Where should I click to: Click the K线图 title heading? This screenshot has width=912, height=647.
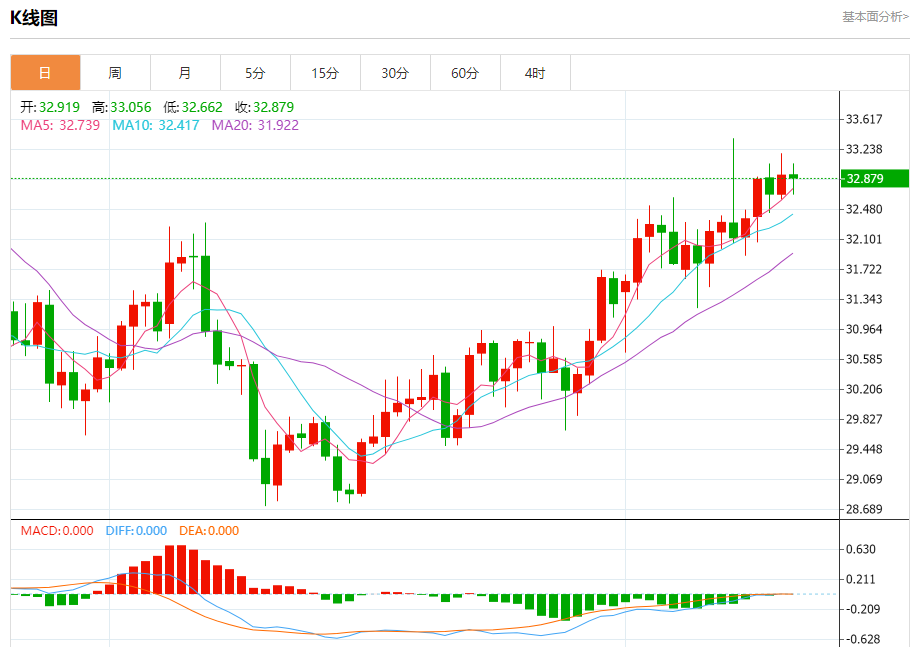[34, 18]
